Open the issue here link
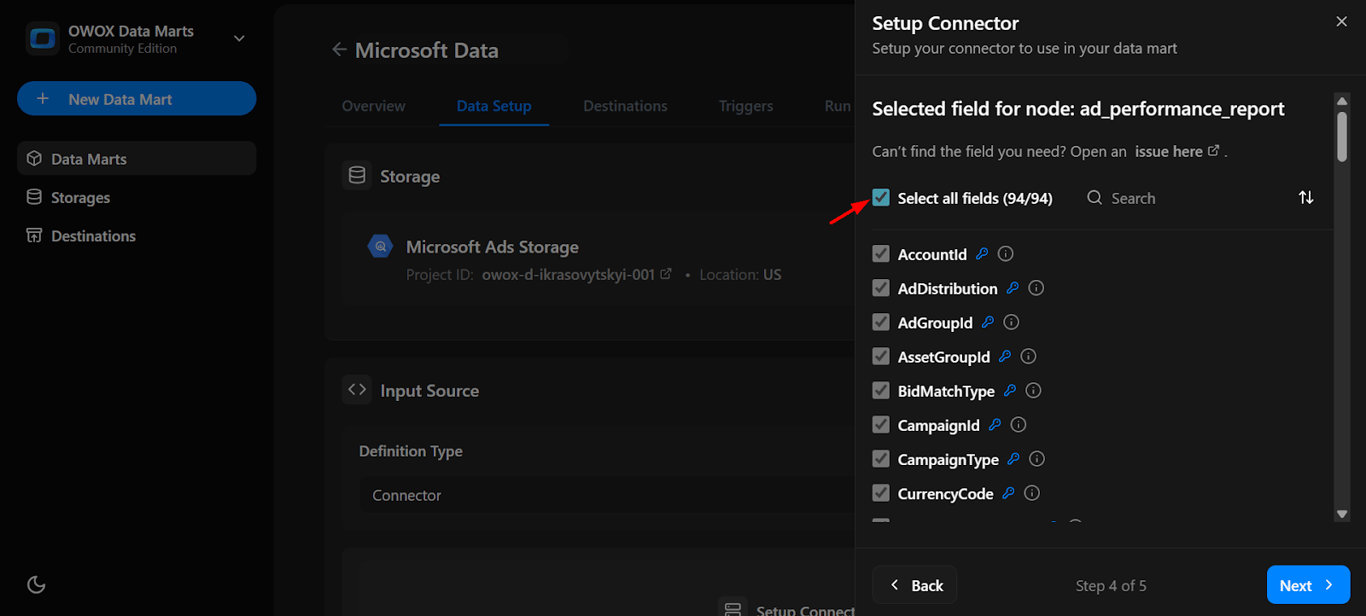The height and width of the screenshot is (616, 1366). click(x=1177, y=151)
